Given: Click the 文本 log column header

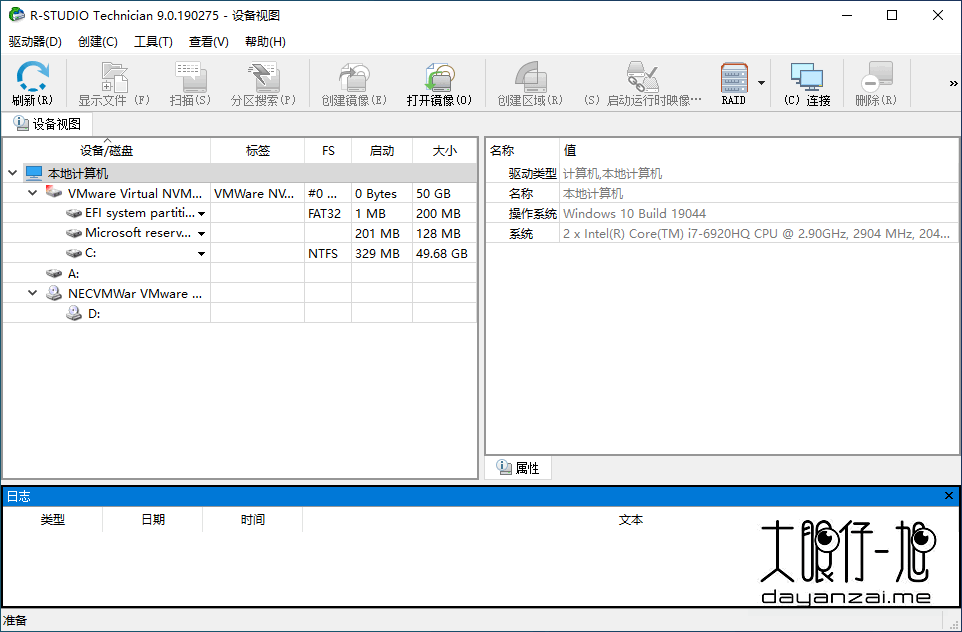Looking at the screenshot, I should pos(631,520).
